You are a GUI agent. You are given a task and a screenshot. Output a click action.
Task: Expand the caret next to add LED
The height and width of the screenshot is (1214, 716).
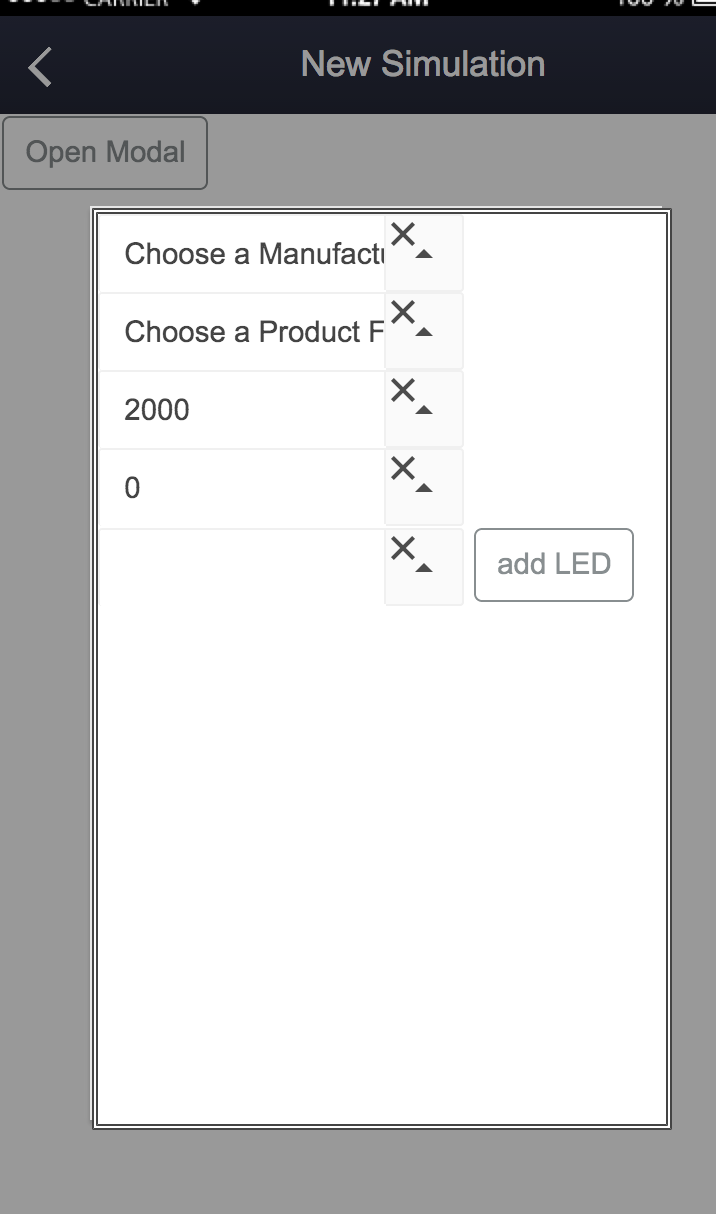point(424,568)
